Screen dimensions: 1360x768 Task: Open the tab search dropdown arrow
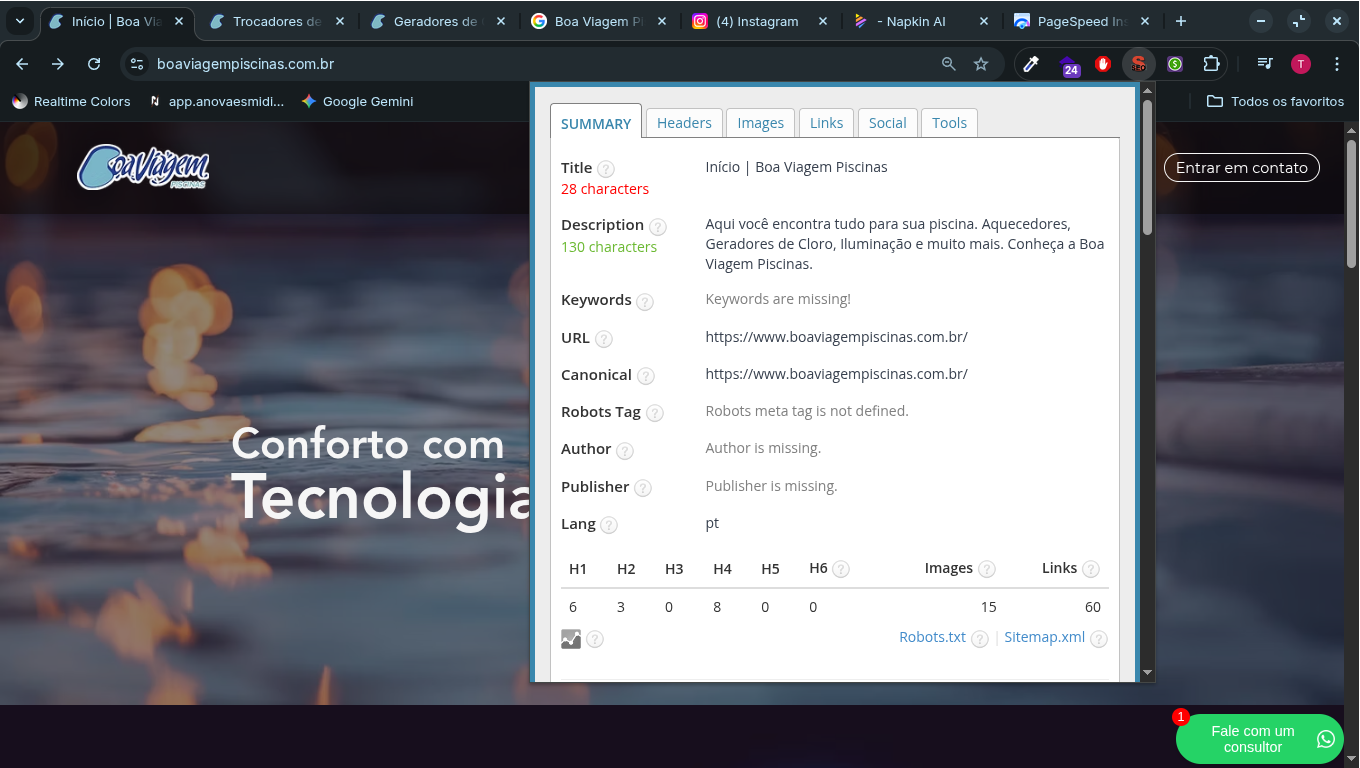pyautogui.click(x=20, y=21)
